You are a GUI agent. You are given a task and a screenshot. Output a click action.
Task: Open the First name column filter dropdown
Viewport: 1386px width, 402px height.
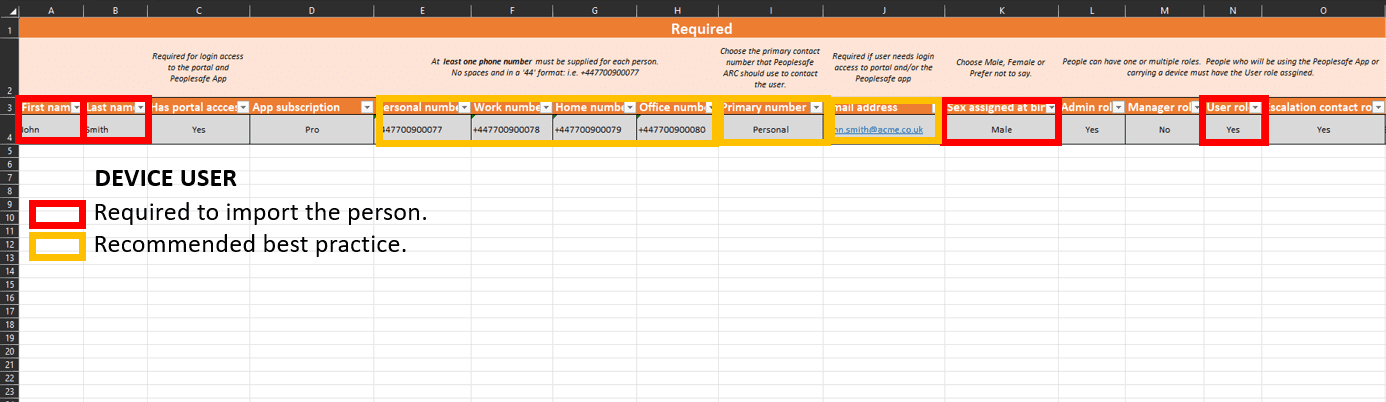(76, 107)
